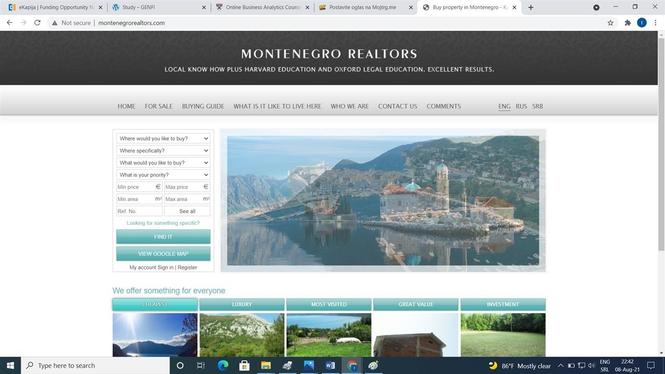665x374 pixels.
Task: Open the green field INVESTMENT property thumbnail
Action: pos(503,335)
